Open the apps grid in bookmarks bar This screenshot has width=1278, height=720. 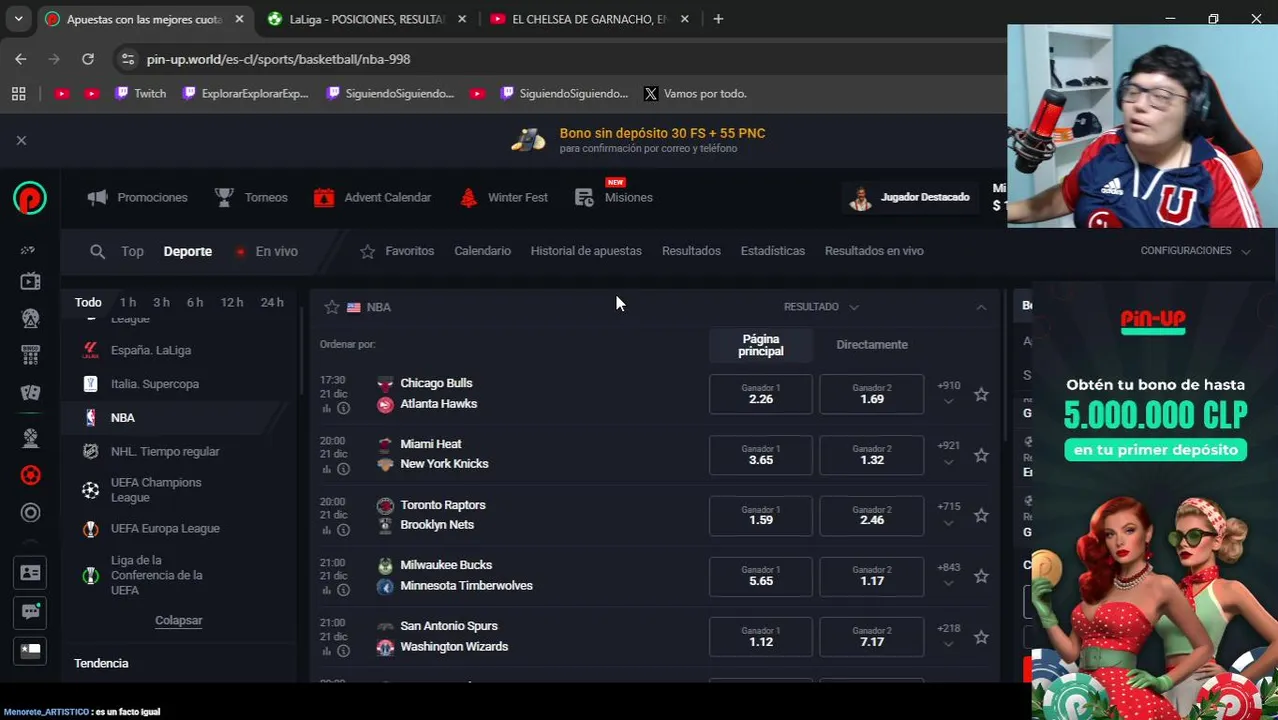coord(18,93)
